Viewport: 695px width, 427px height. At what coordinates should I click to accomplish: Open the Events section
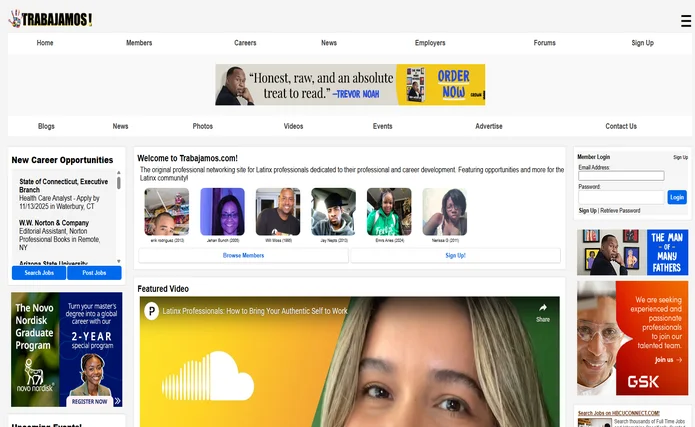(x=383, y=126)
